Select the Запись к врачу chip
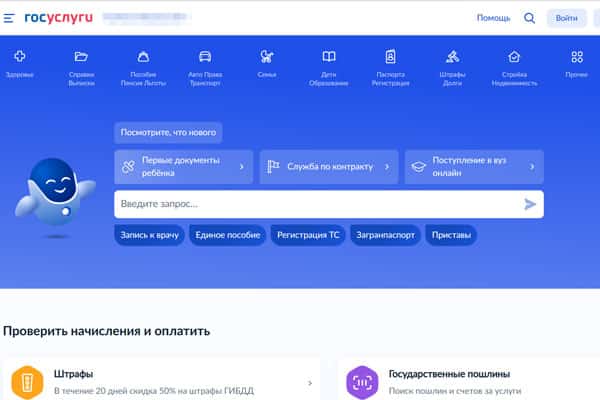Viewport: 600px width, 400px height. [x=149, y=235]
